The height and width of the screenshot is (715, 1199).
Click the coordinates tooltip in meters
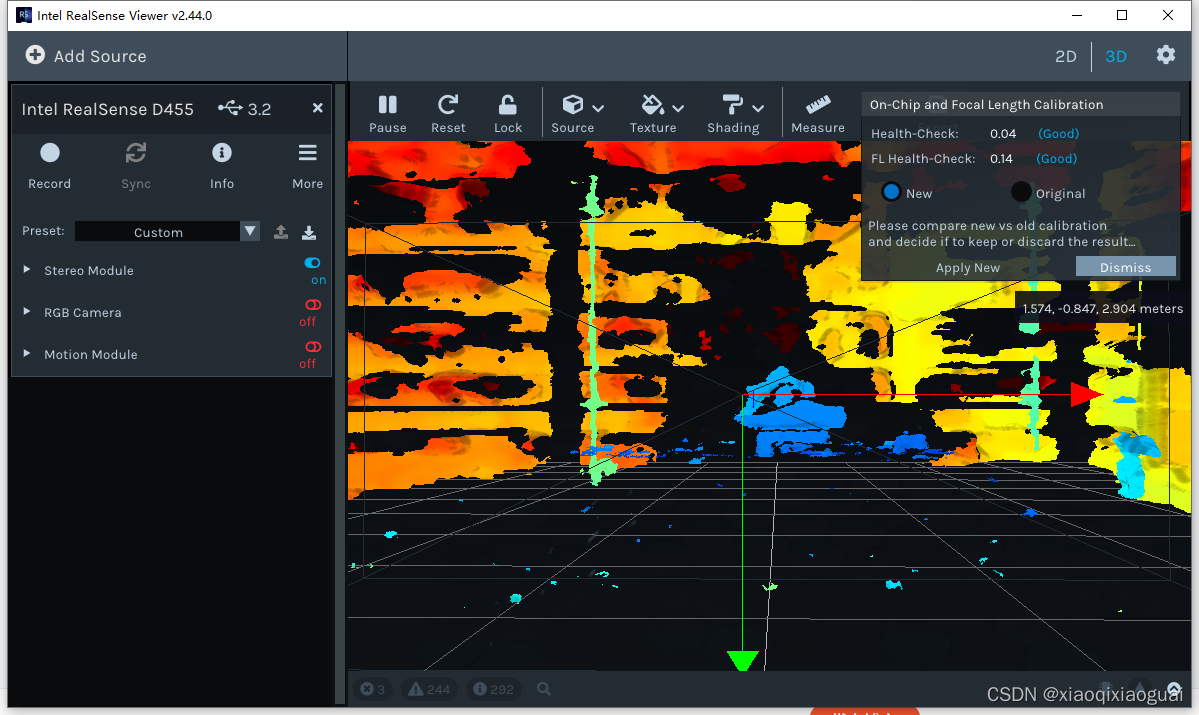[x=1102, y=308]
